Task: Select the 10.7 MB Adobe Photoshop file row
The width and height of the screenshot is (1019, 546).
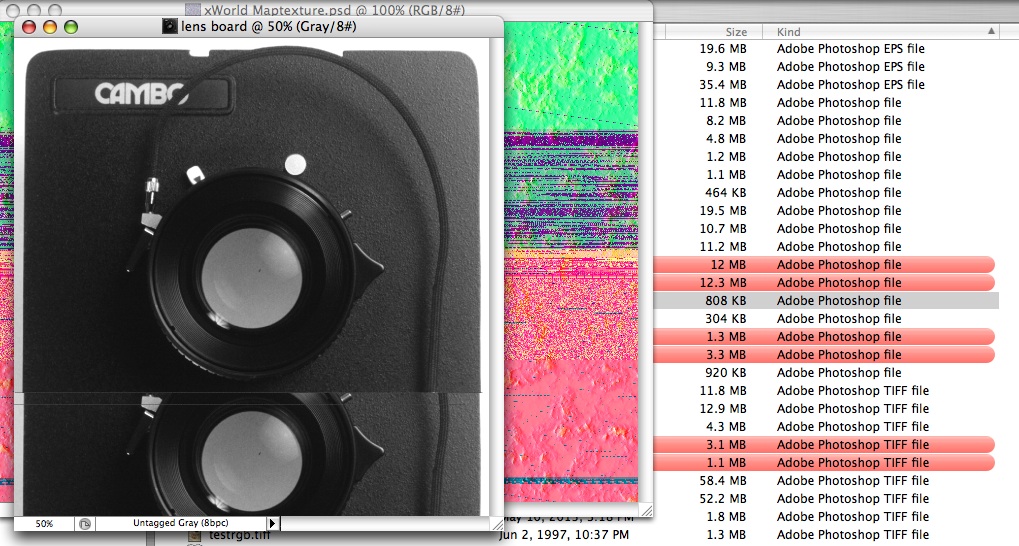Action: pos(826,229)
